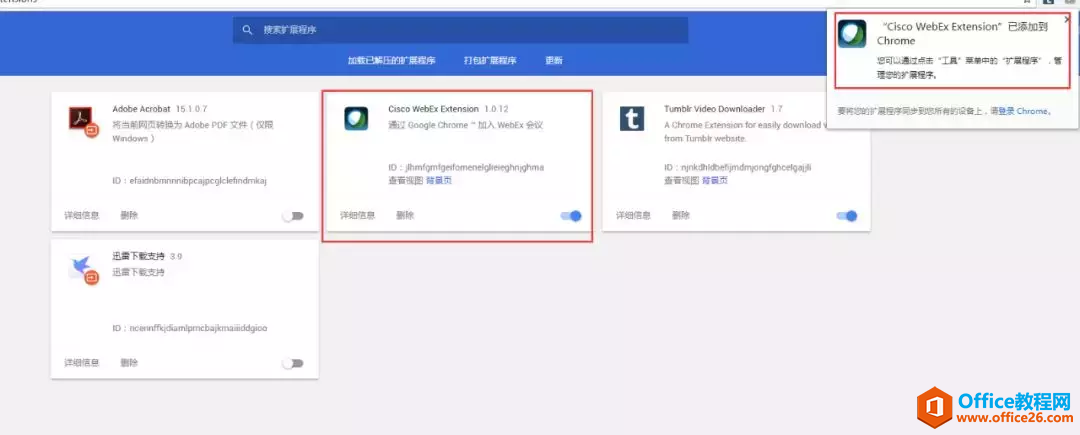1080x435 pixels.
Task: Disable the Cisco WebEx Extension toggle
Action: pyautogui.click(x=571, y=216)
